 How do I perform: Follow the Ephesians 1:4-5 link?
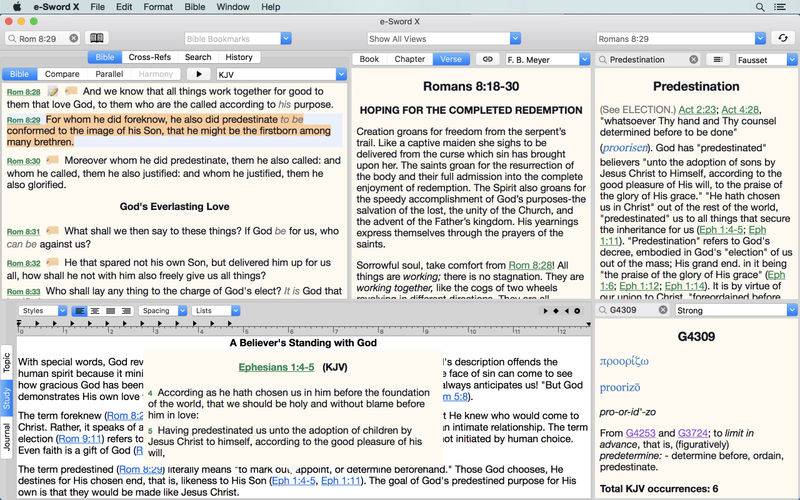tap(276, 367)
